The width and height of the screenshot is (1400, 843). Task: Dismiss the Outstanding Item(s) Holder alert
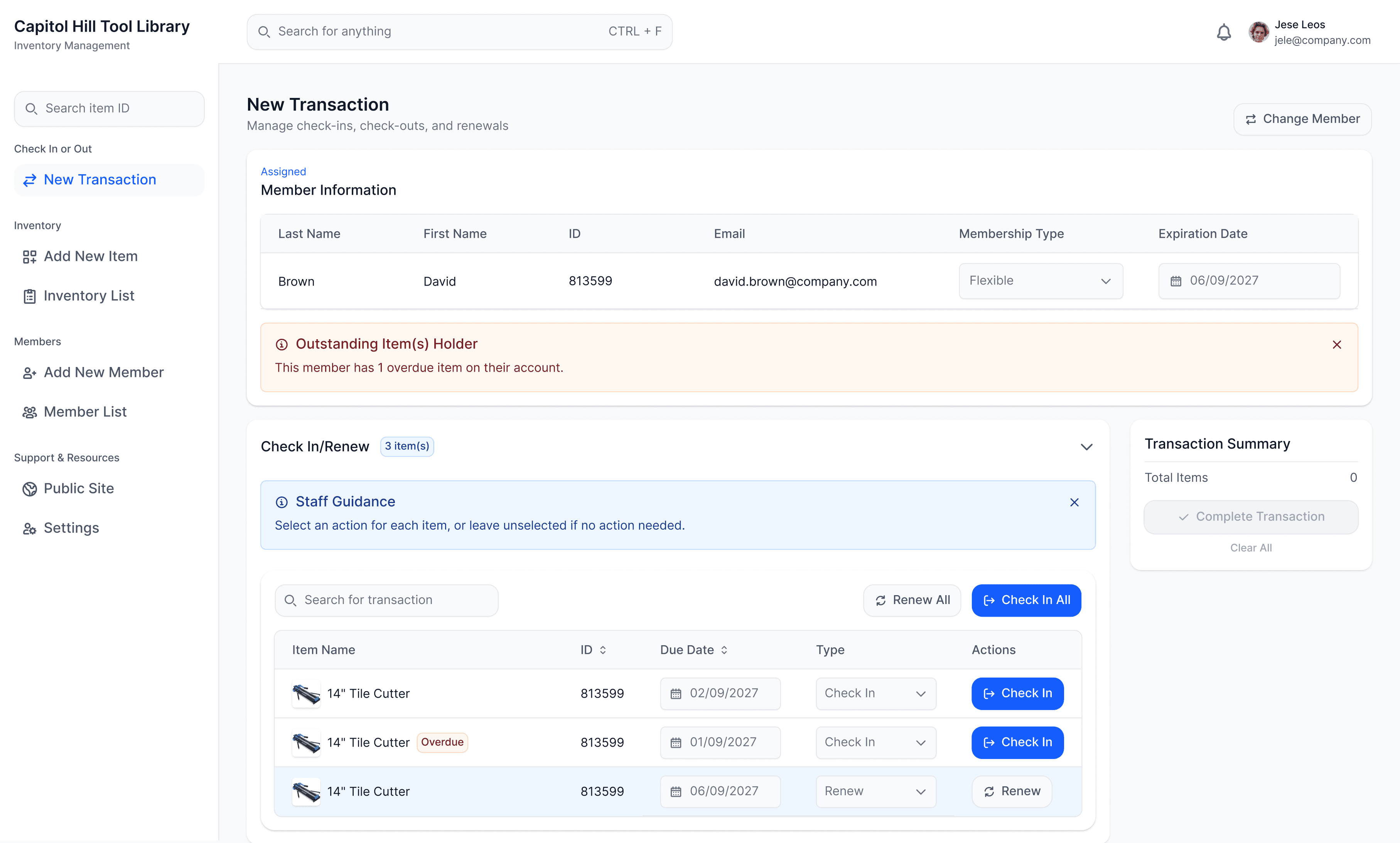(1336, 345)
